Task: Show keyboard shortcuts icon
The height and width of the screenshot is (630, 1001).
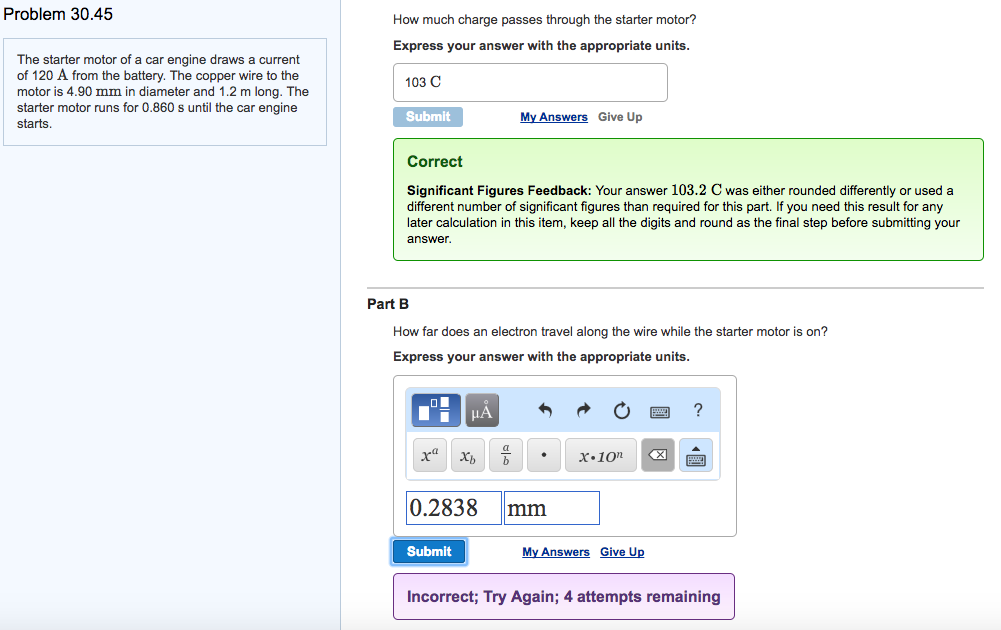Action: (660, 410)
